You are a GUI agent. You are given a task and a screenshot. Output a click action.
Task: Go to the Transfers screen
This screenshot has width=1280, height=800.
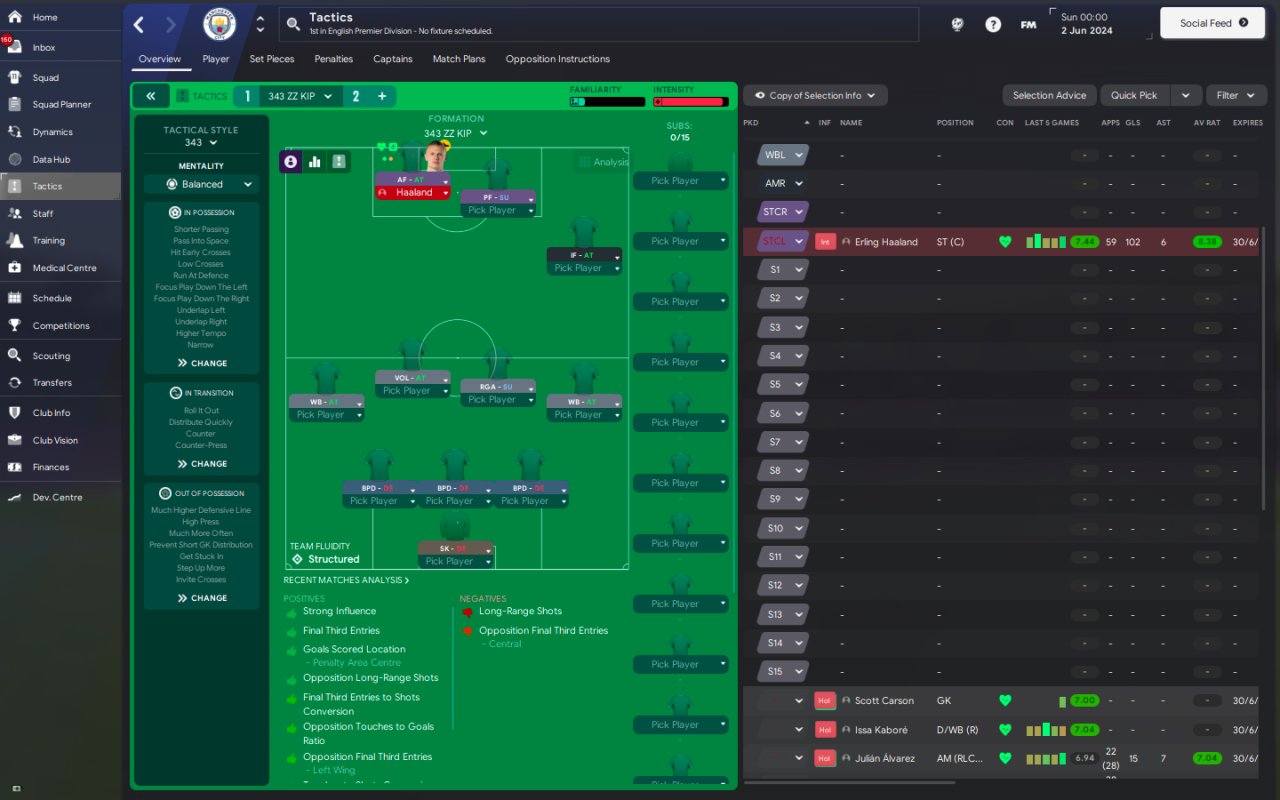(52, 382)
